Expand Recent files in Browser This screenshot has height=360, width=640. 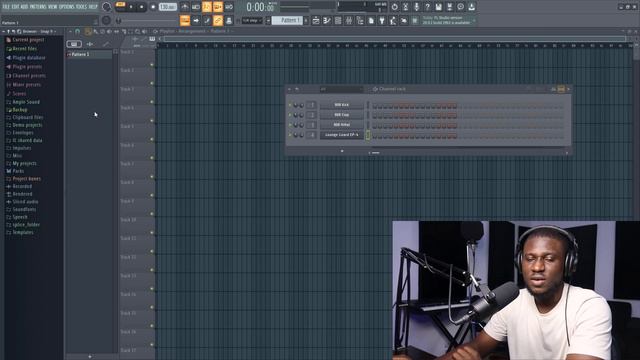24,49
